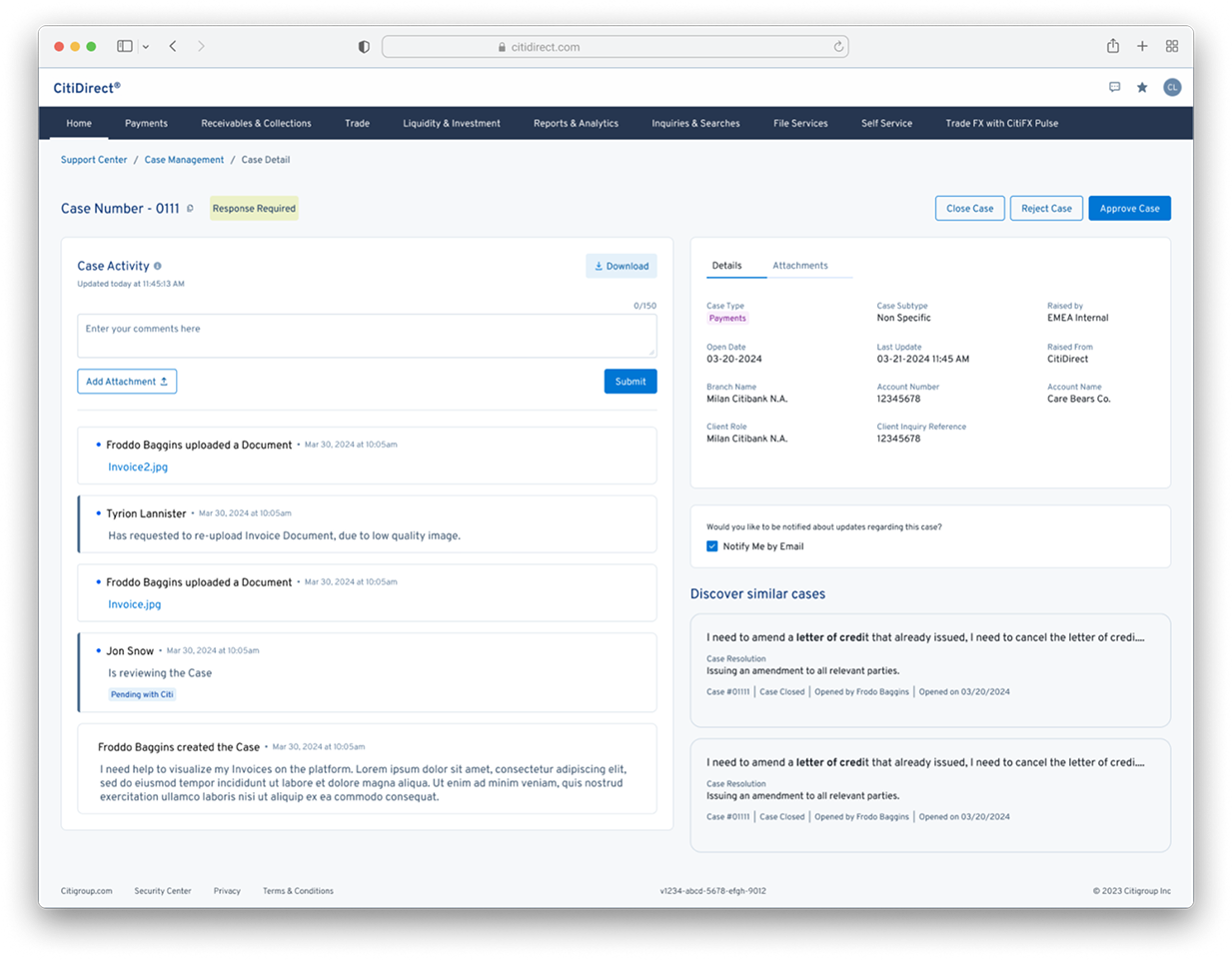This screenshot has width=1232, height=960.
Task: Focus the citidirect.com address bar
Action: pos(616,47)
